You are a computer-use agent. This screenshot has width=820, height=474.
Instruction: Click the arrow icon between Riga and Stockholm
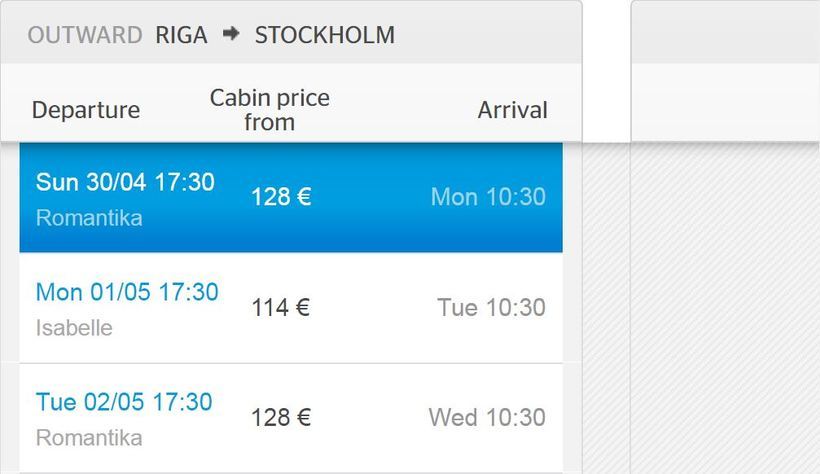point(231,35)
